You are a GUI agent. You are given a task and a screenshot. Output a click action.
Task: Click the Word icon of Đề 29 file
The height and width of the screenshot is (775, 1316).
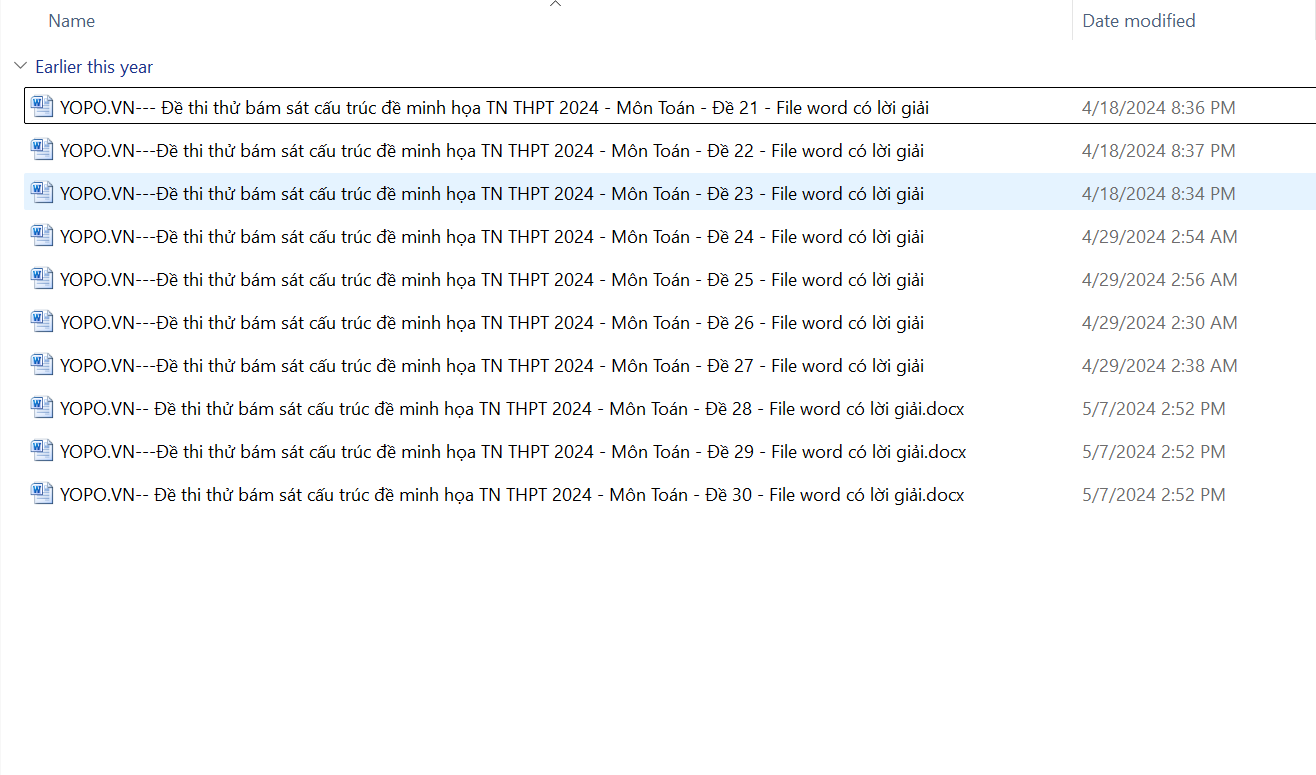point(42,451)
